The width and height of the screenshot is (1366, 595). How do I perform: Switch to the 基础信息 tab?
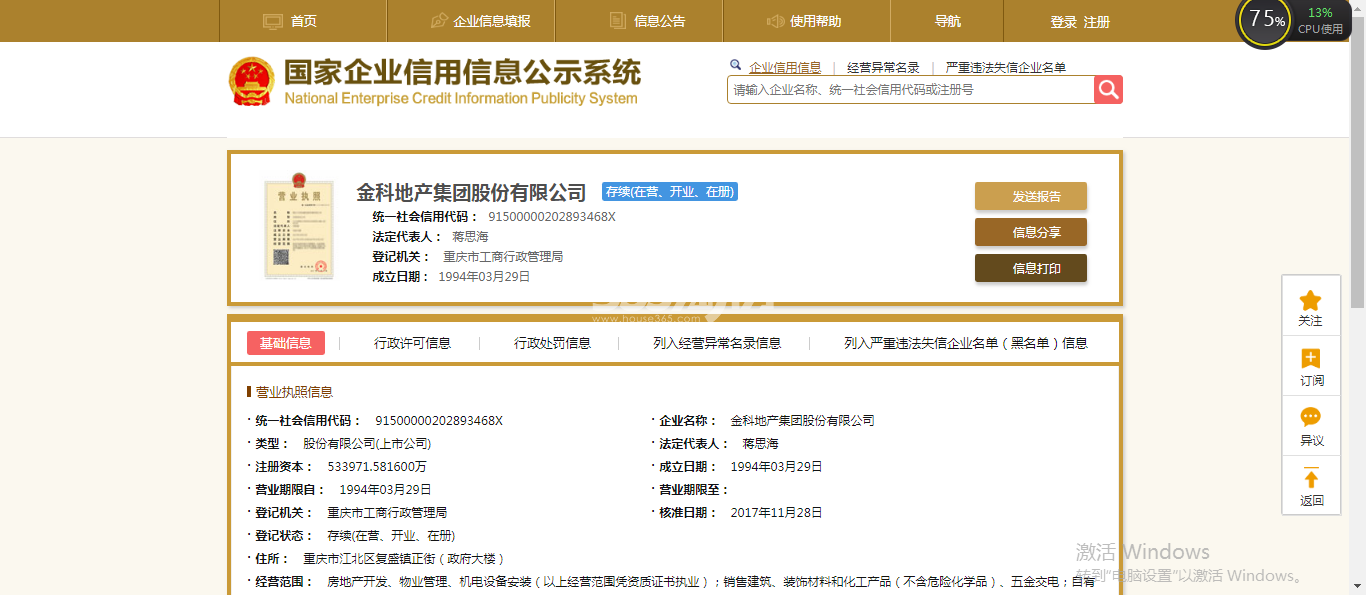click(286, 343)
